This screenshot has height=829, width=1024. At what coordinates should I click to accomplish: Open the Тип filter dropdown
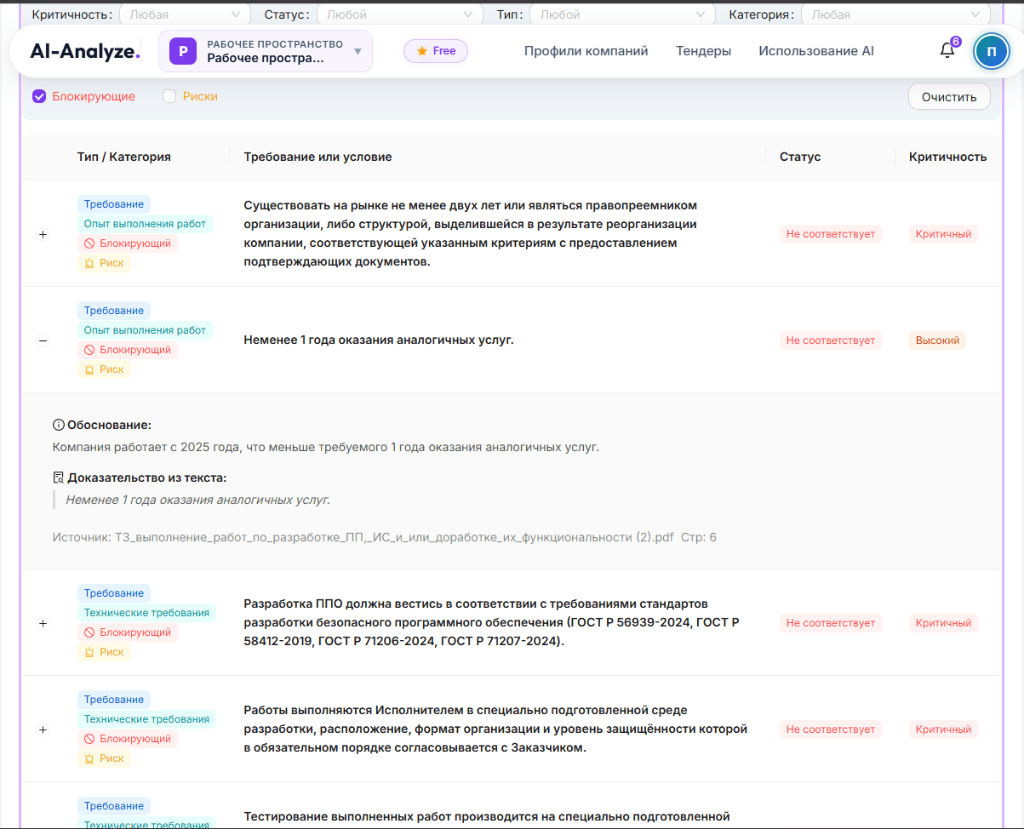click(x=622, y=14)
